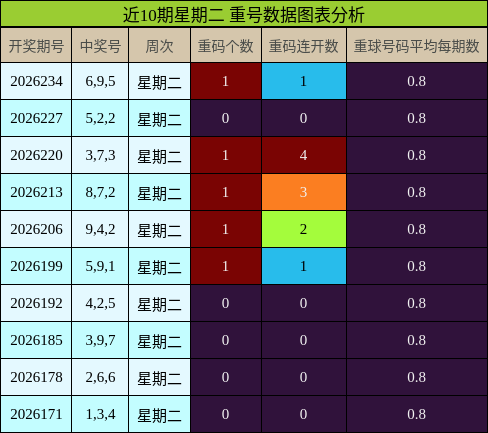The image size is (488, 433).
Task: Click the 重码个数 column header
Action: (226, 45)
